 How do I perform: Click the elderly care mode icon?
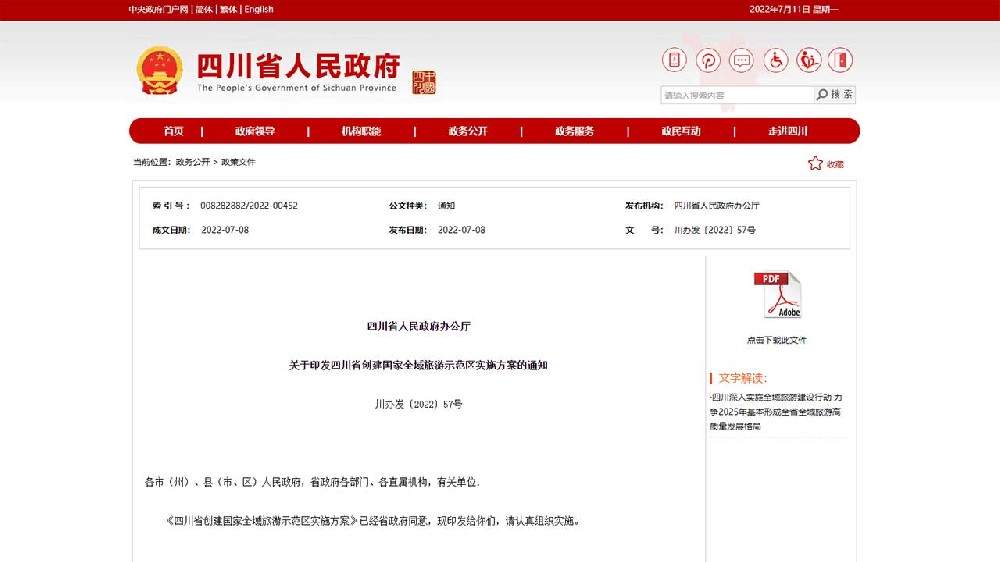[809, 60]
